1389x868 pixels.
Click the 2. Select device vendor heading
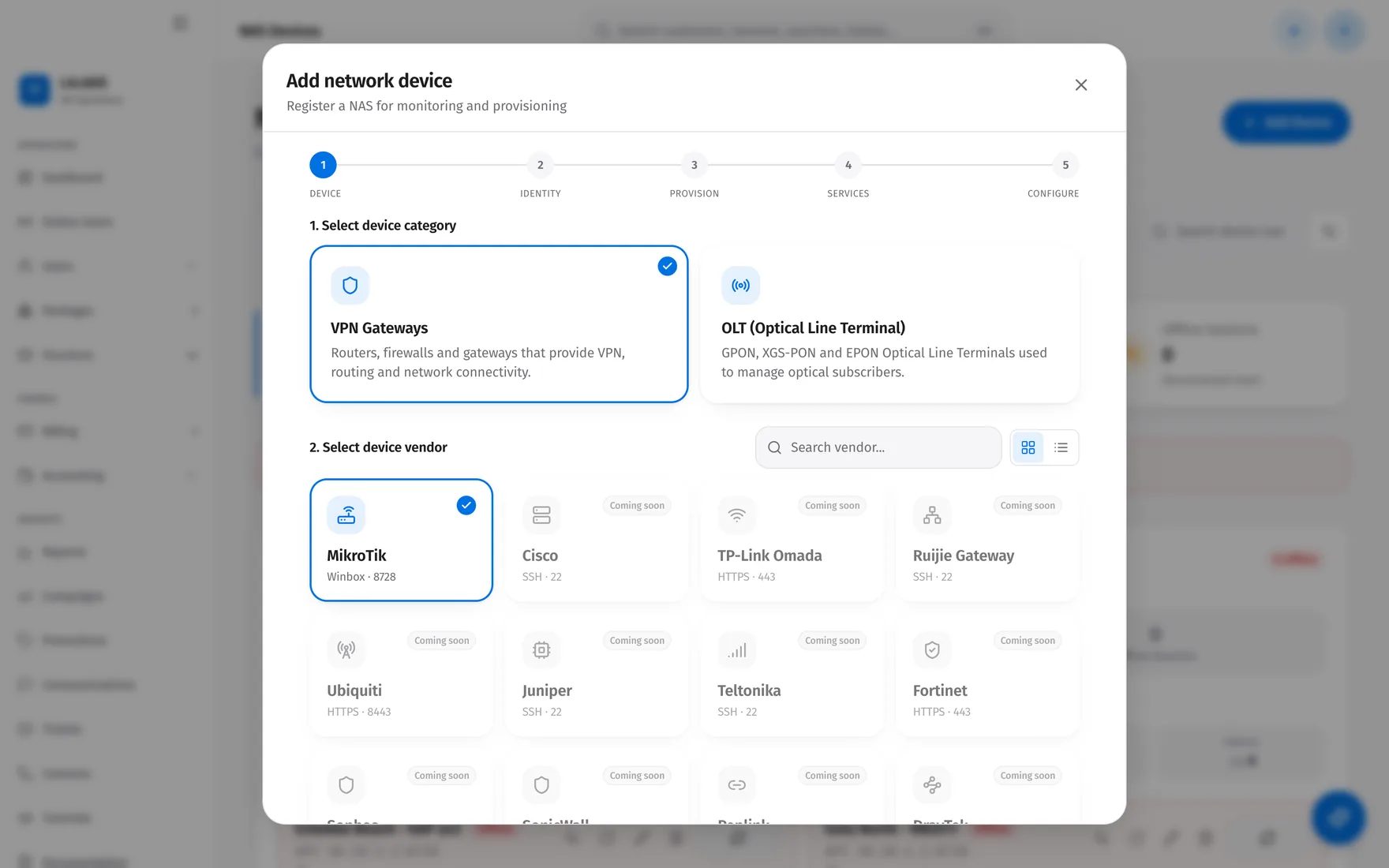pyautogui.click(x=378, y=447)
